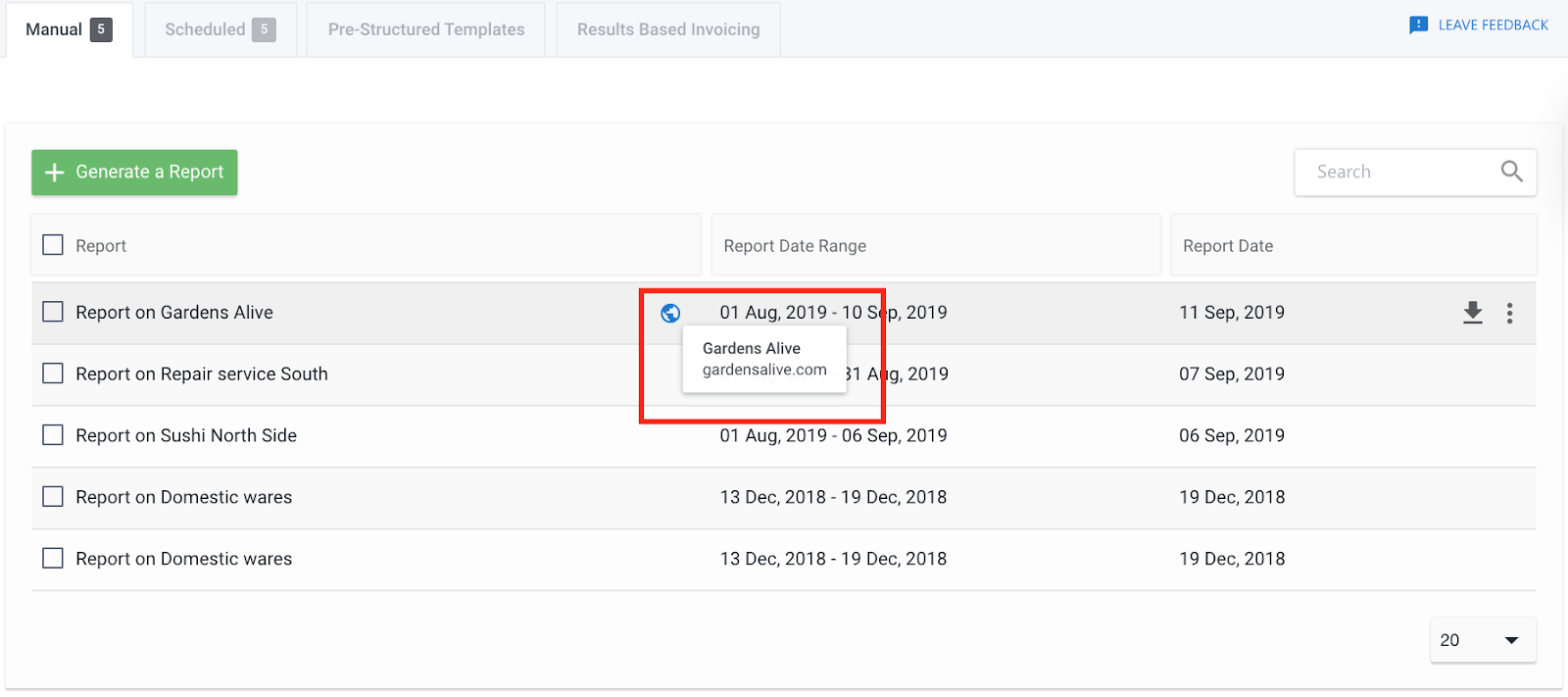Expand the rows-per-page dropdown showing 20
The image size is (1568, 697).
pos(1483,640)
